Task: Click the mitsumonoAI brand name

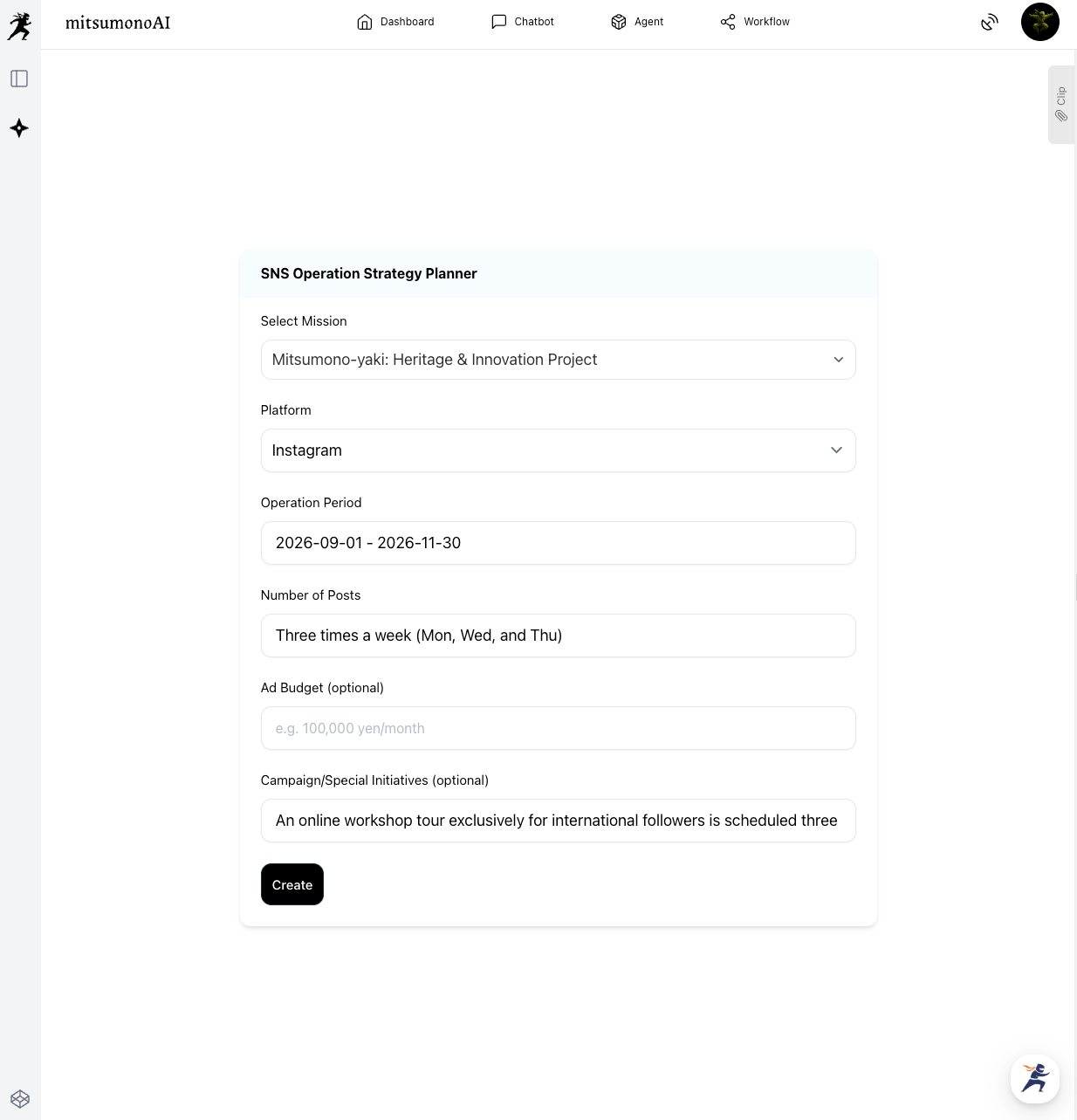Action: [x=118, y=23]
